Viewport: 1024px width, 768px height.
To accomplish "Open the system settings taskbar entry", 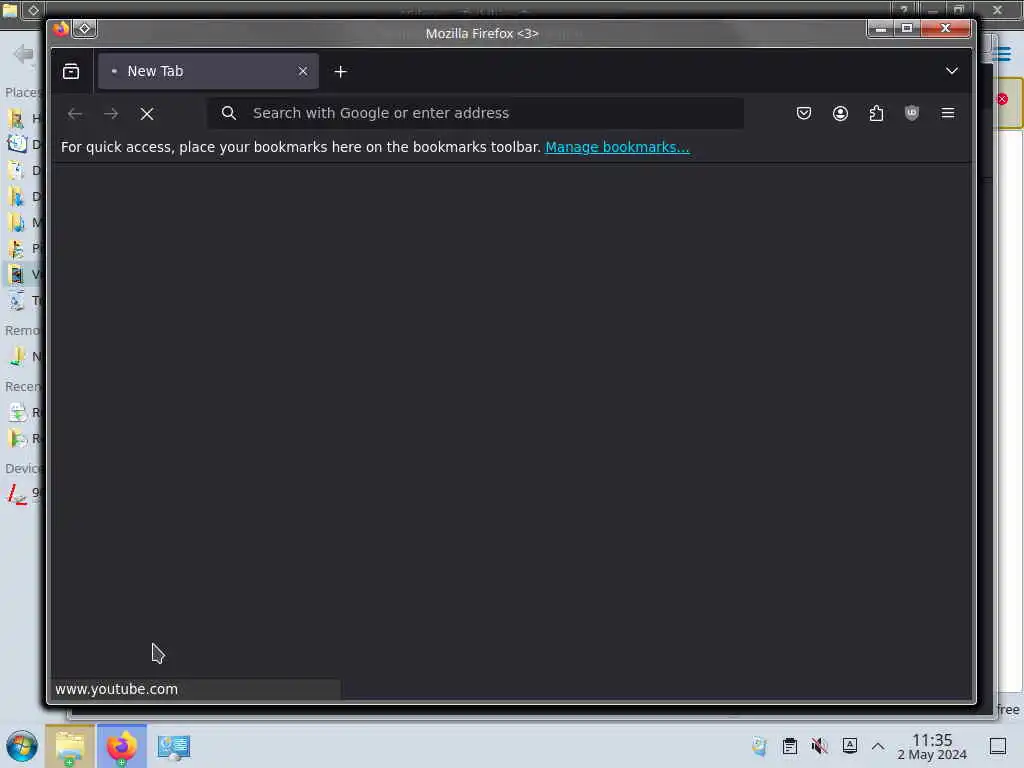I will (174, 746).
